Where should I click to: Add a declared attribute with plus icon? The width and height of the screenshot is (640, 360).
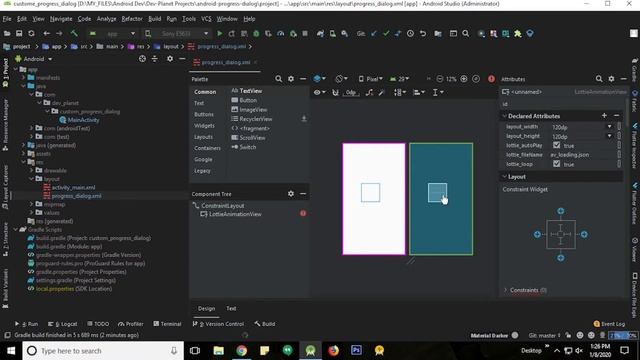coord(604,116)
